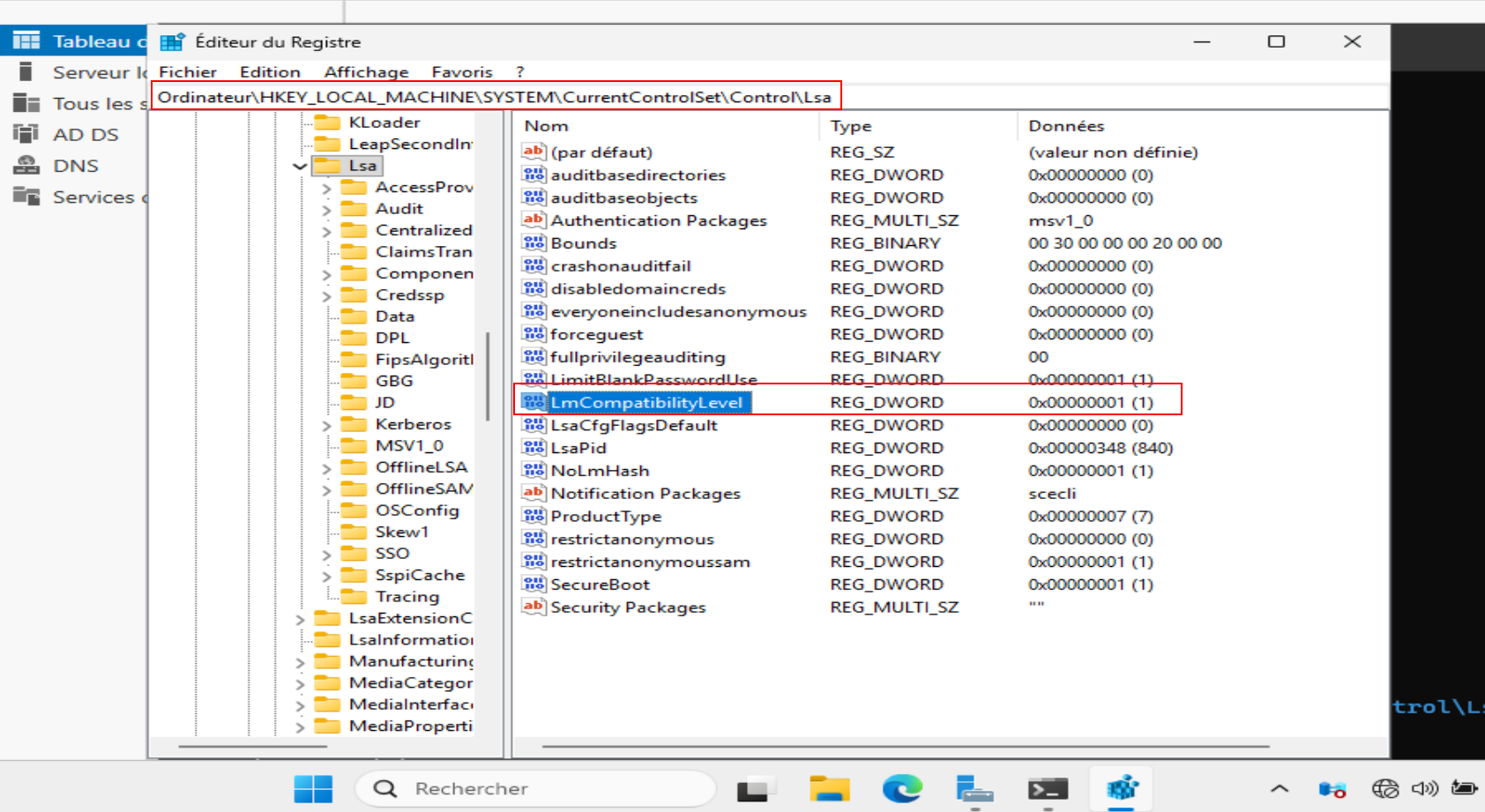Viewport: 1485px width, 812px height.
Task: Expand the SspiCache subkey
Action: [326, 576]
